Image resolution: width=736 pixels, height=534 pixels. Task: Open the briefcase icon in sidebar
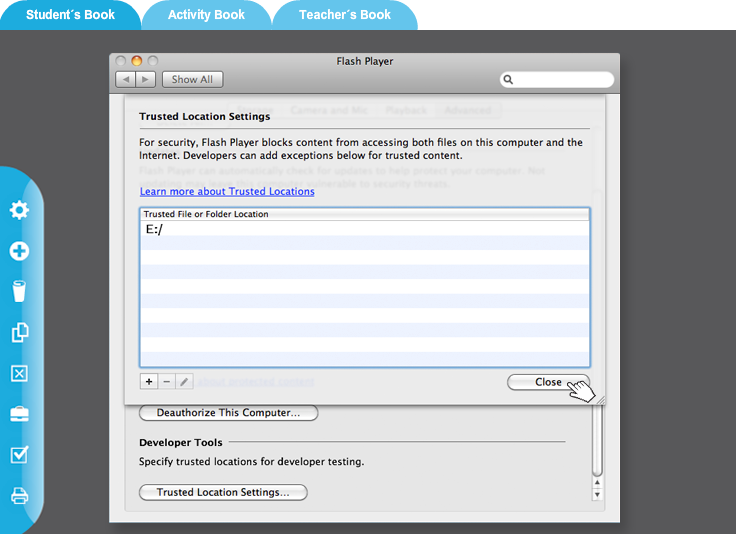(x=19, y=414)
